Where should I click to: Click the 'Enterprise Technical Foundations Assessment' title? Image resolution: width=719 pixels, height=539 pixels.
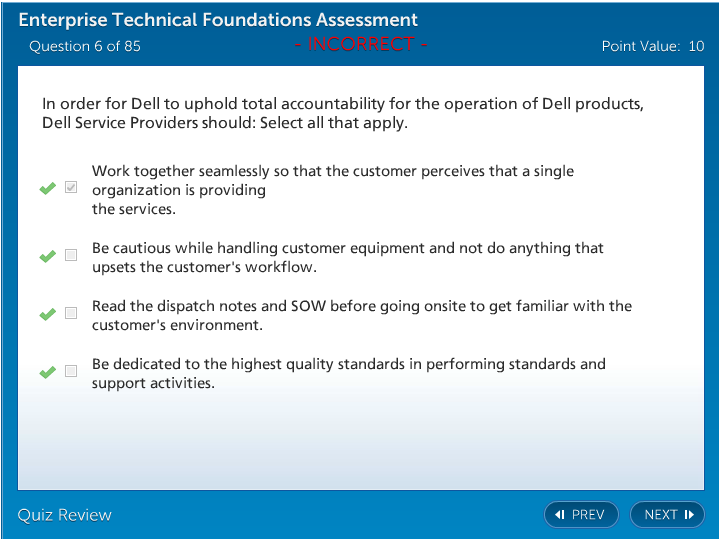point(218,20)
